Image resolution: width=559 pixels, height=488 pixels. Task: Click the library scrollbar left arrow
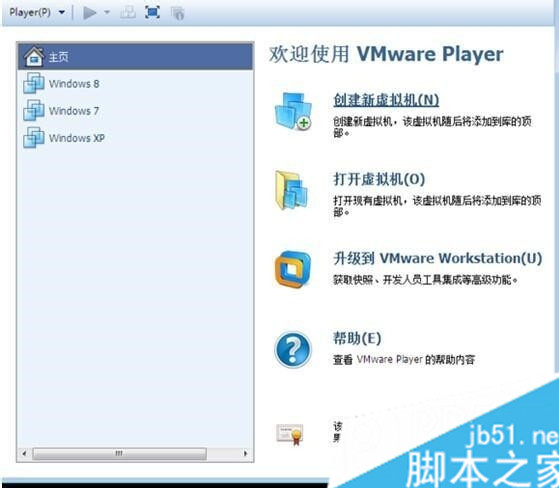[x=24, y=453]
